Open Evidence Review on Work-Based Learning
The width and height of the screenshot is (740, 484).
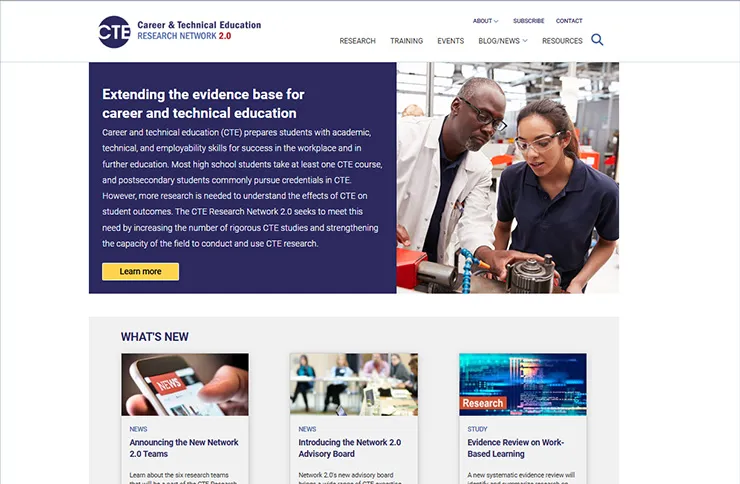pos(516,448)
